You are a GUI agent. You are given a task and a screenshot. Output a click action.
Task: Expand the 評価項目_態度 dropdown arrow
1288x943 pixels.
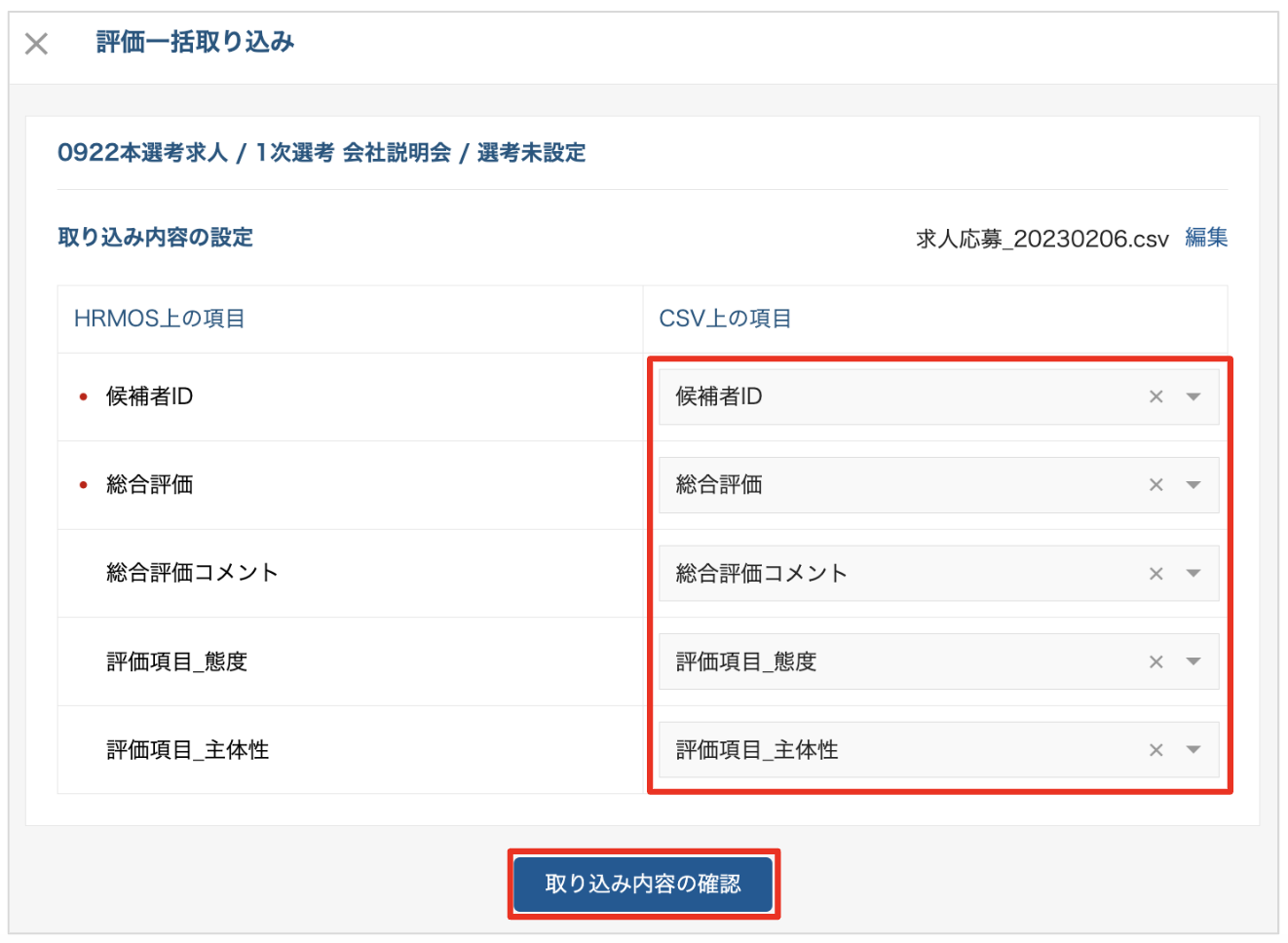1193,662
